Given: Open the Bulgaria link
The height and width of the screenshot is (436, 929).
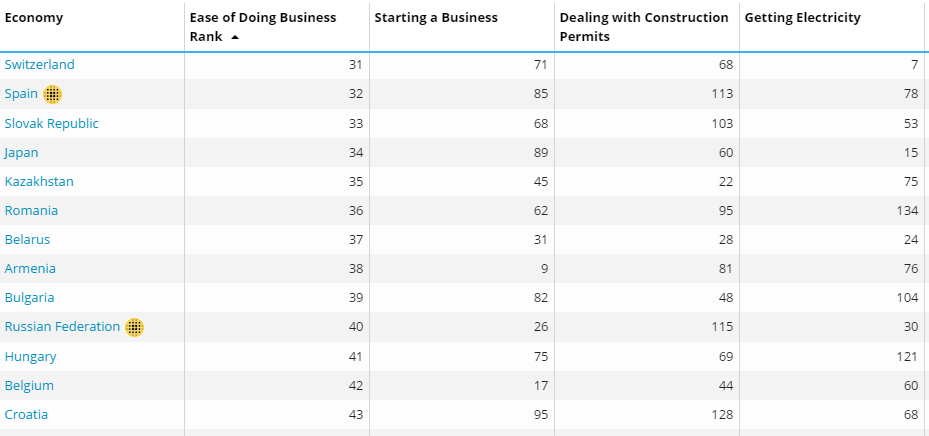Looking at the screenshot, I should (30, 297).
